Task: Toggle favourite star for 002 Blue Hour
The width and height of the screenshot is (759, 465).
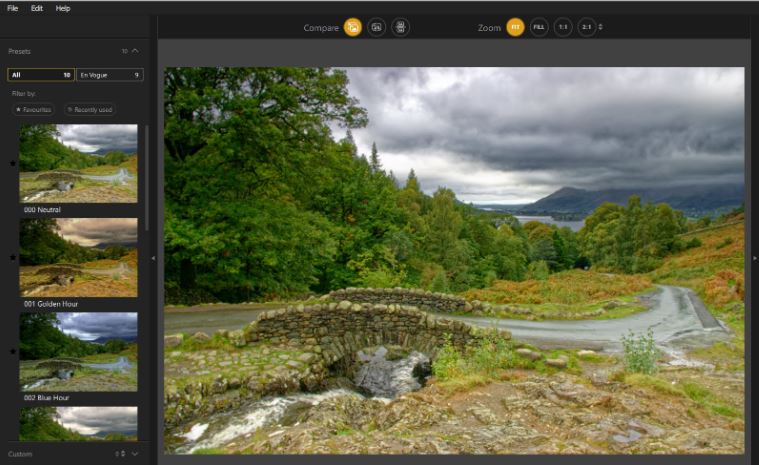Action: 13,351
